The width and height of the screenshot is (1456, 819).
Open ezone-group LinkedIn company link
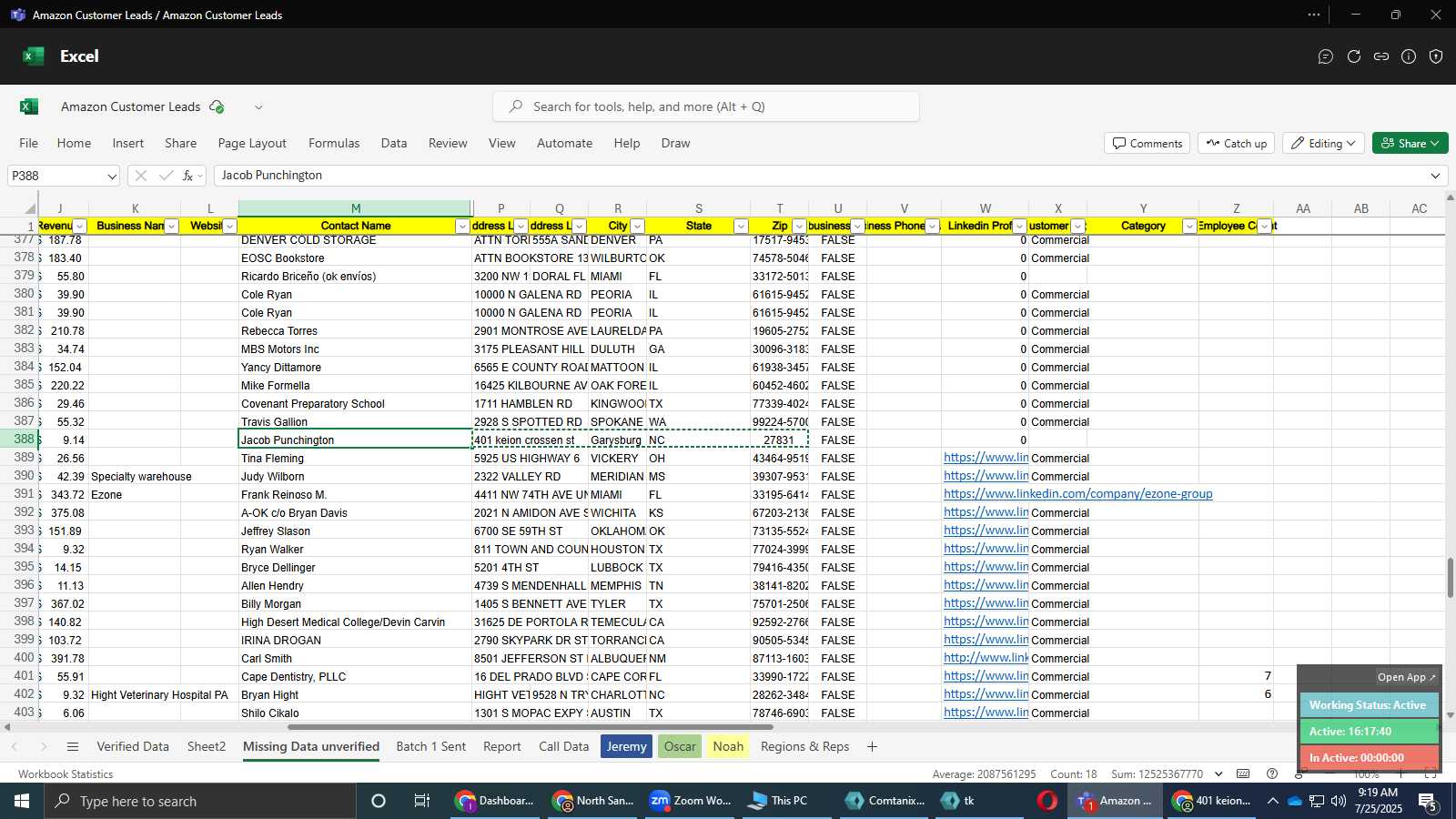[x=1077, y=494]
